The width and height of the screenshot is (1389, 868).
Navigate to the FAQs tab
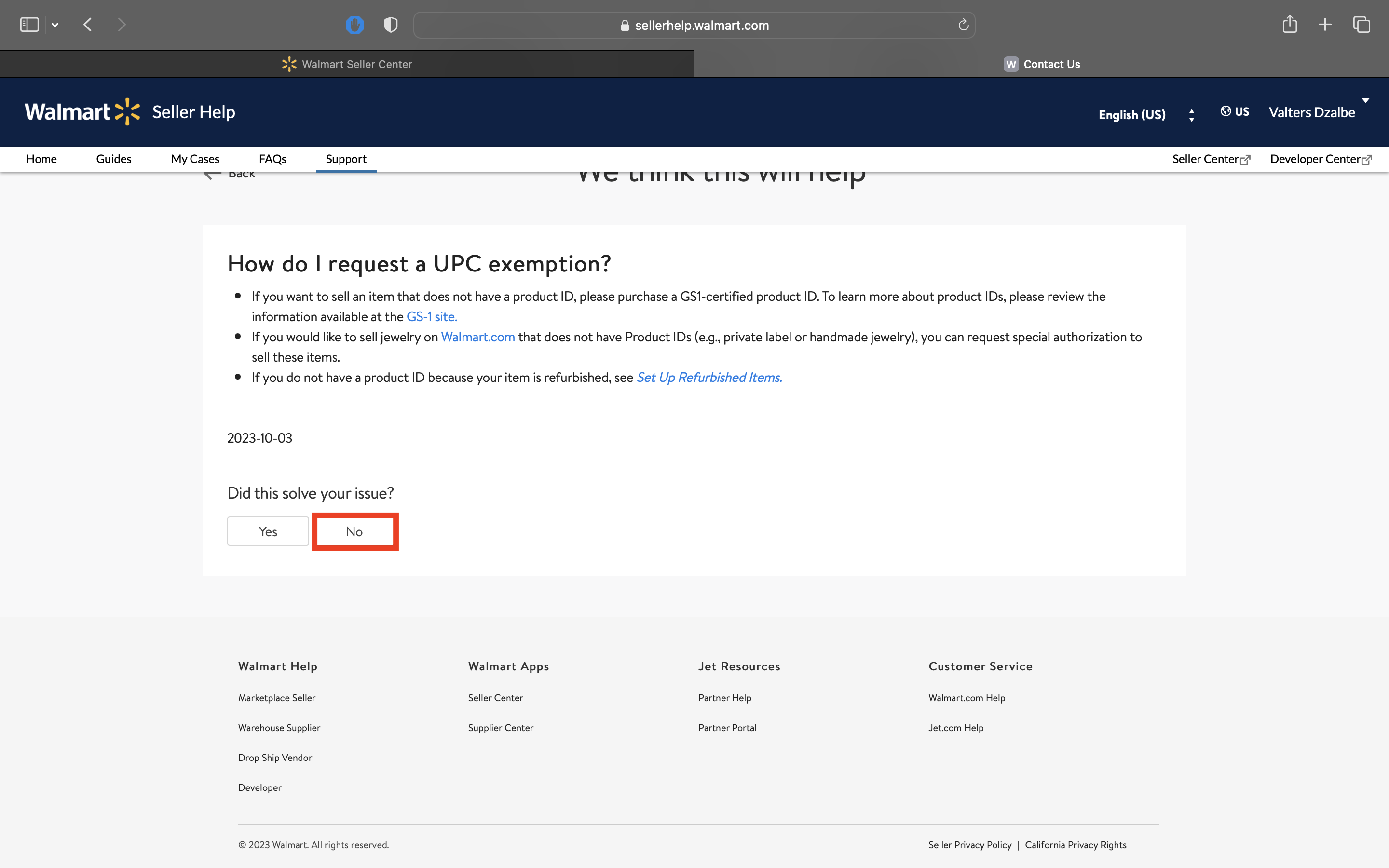pyautogui.click(x=271, y=158)
